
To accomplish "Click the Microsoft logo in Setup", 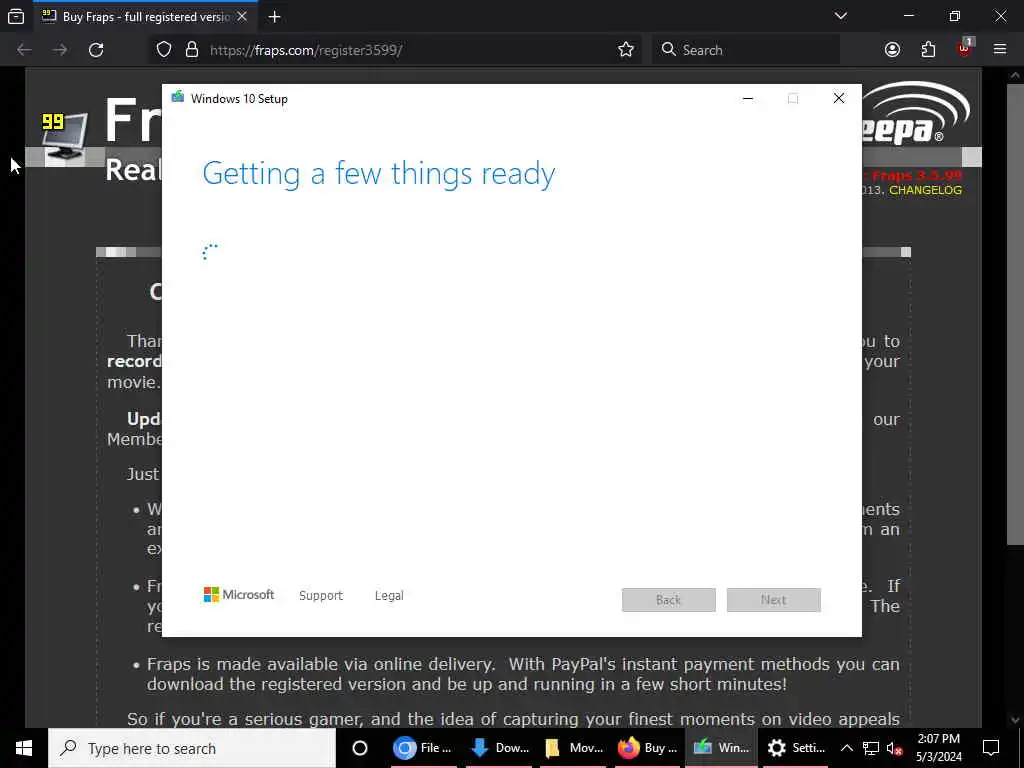I will tap(238, 595).
